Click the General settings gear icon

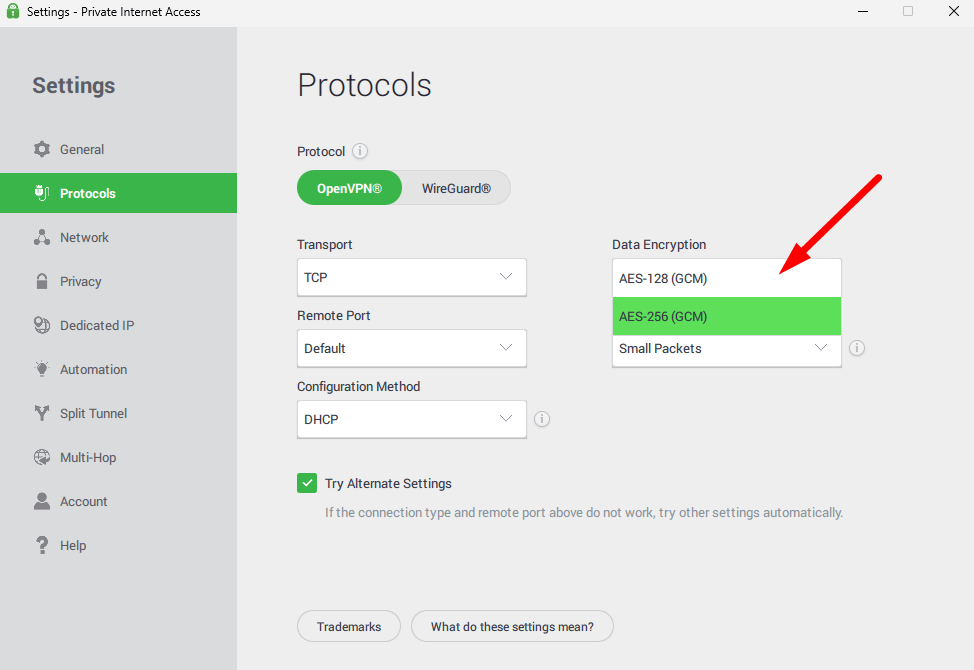42,148
